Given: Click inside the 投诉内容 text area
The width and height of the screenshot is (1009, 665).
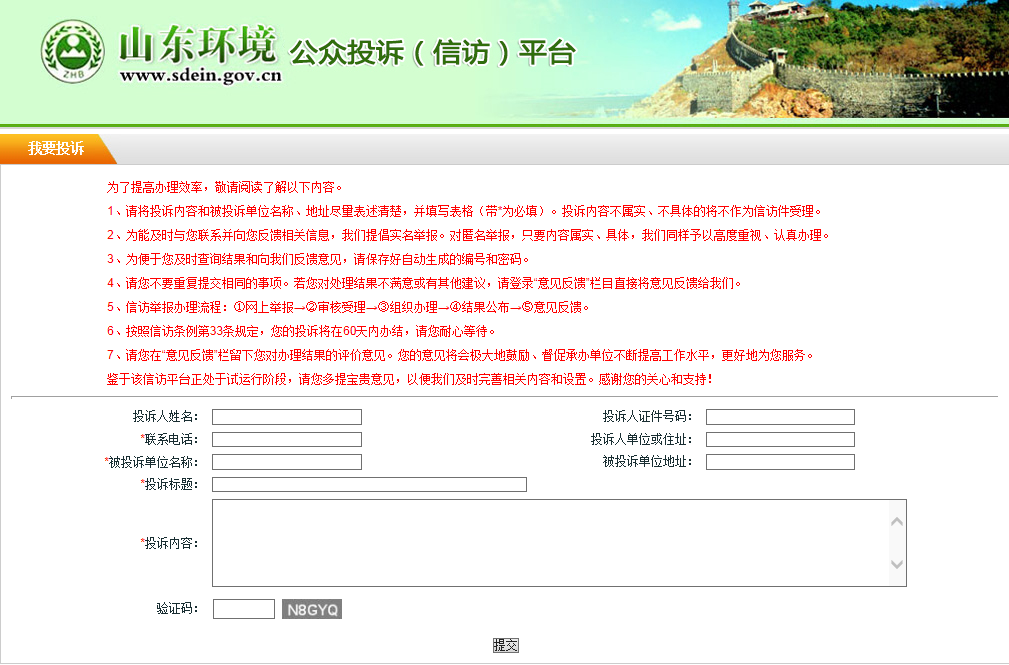Looking at the screenshot, I should (550, 543).
